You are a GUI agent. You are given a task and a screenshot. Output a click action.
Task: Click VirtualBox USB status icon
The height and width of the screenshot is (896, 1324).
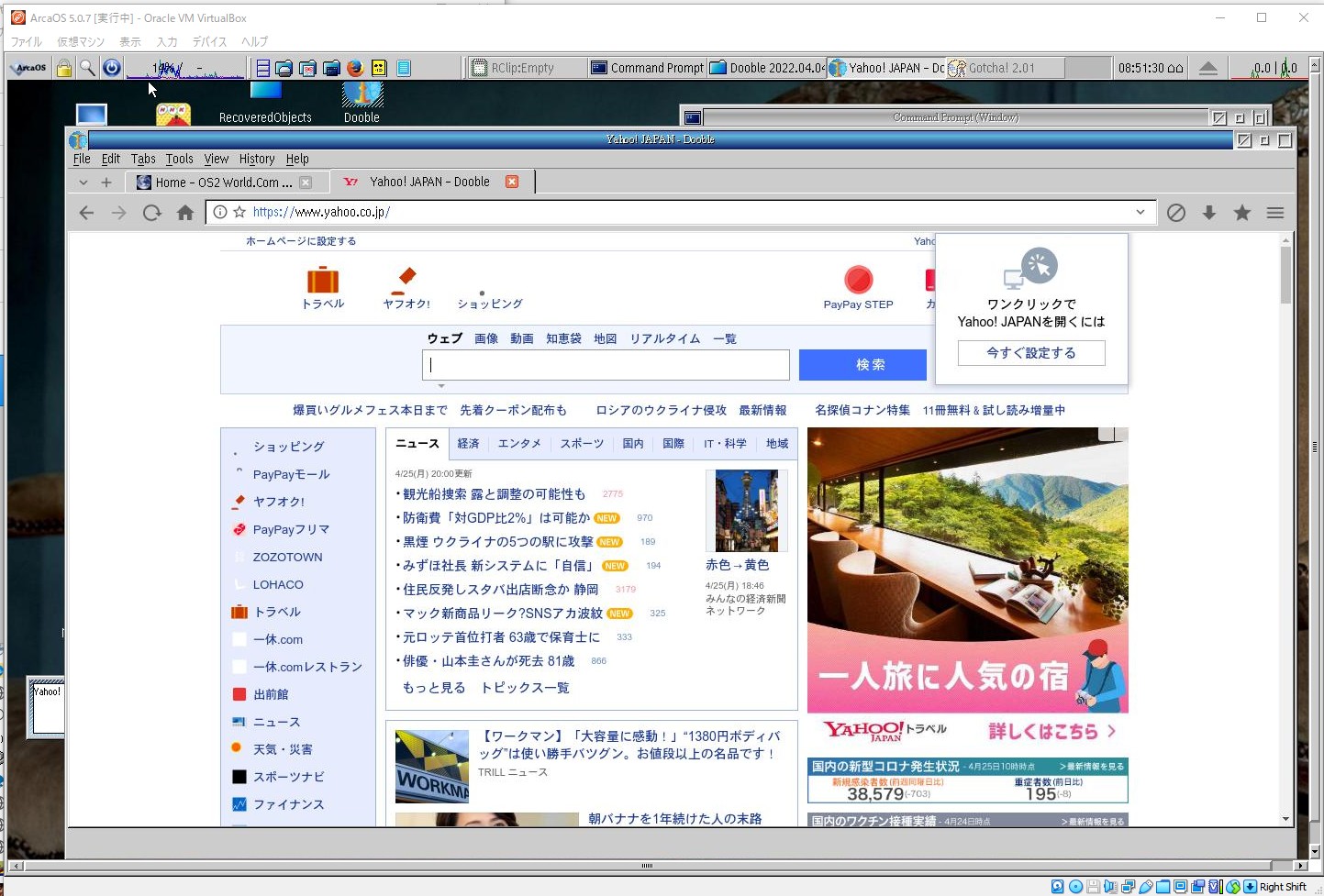pyautogui.click(x=1146, y=887)
